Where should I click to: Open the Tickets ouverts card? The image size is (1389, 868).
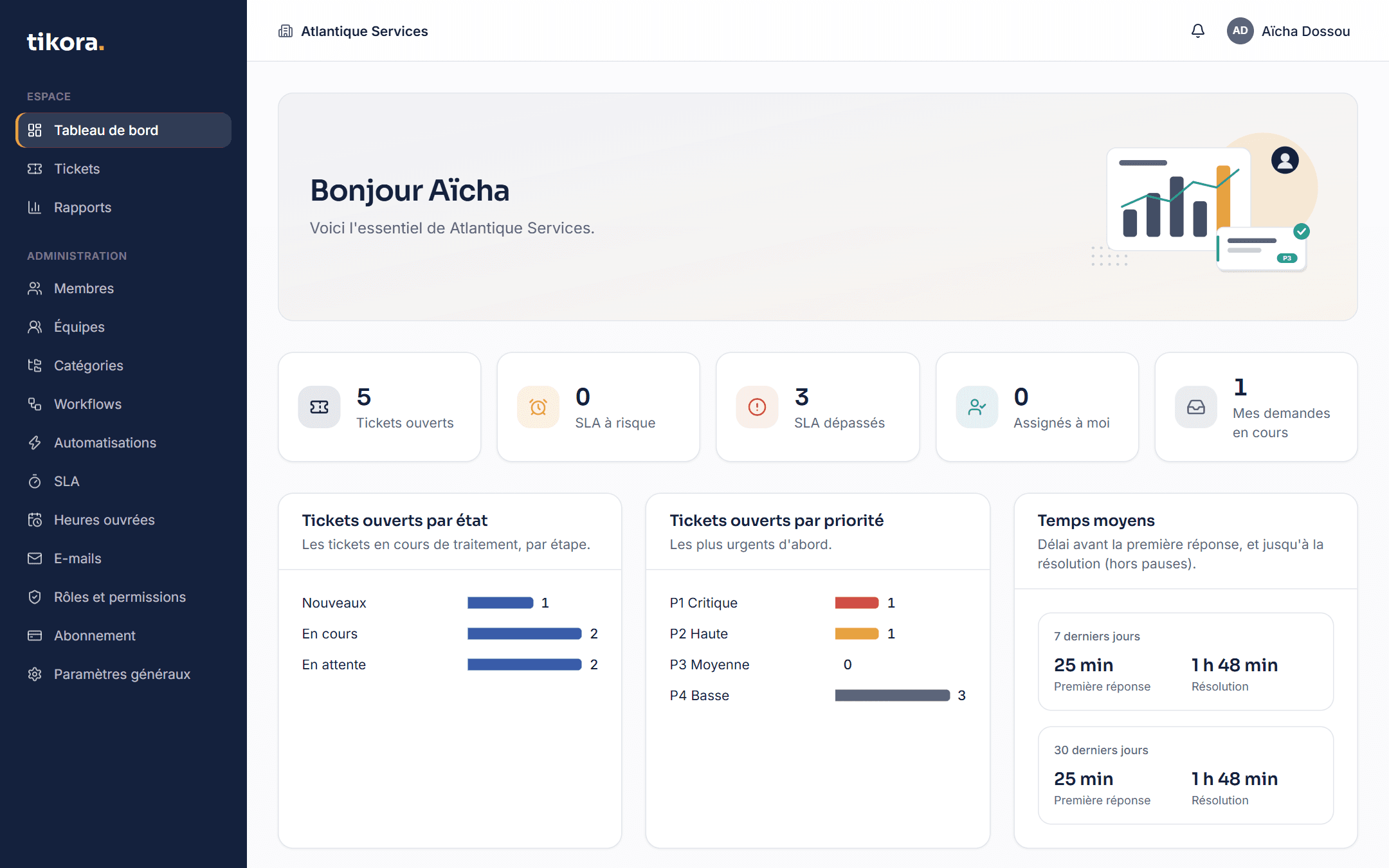[379, 407]
